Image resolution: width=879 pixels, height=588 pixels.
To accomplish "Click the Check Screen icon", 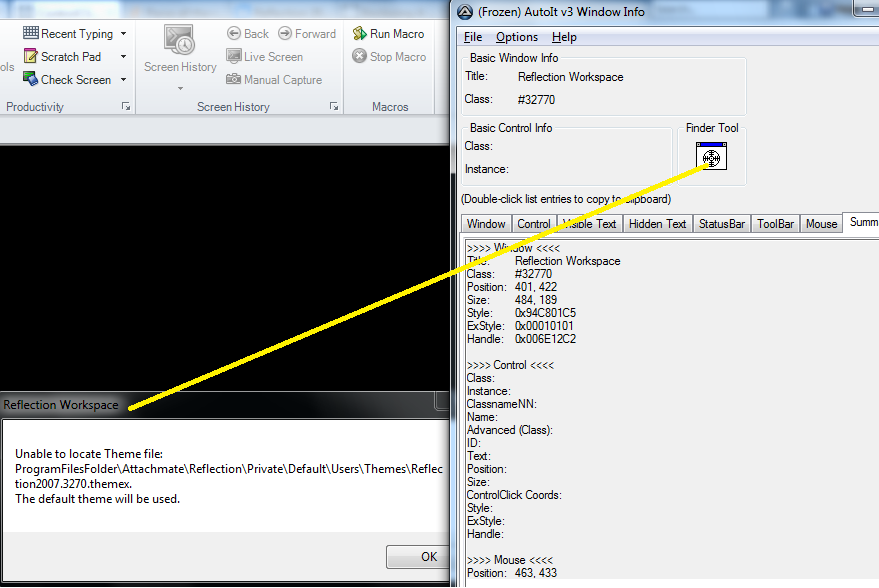I will coord(30,79).
